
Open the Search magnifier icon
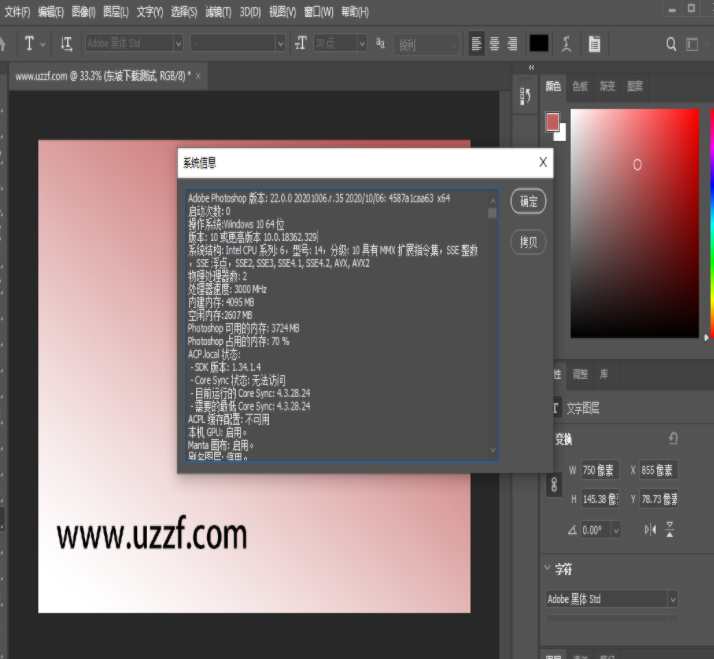pyautogui.click(x=671, y=44)
